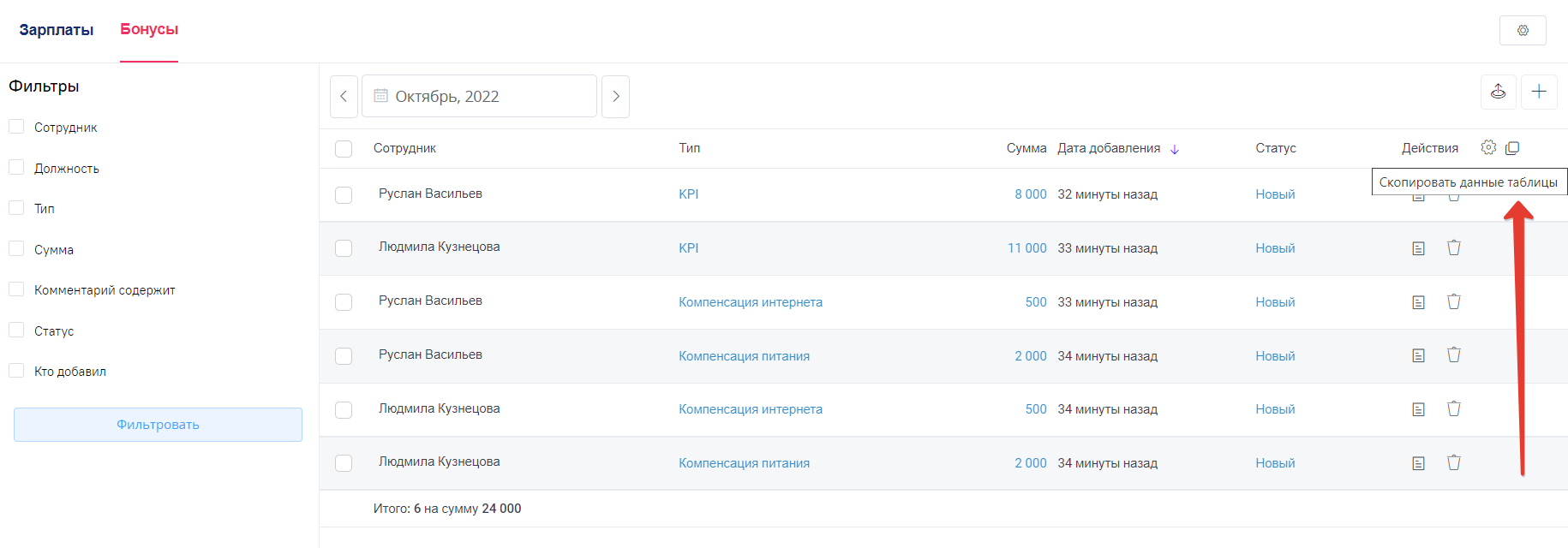Click the export download icon
1568x548 pixels.
[1498, 92]
